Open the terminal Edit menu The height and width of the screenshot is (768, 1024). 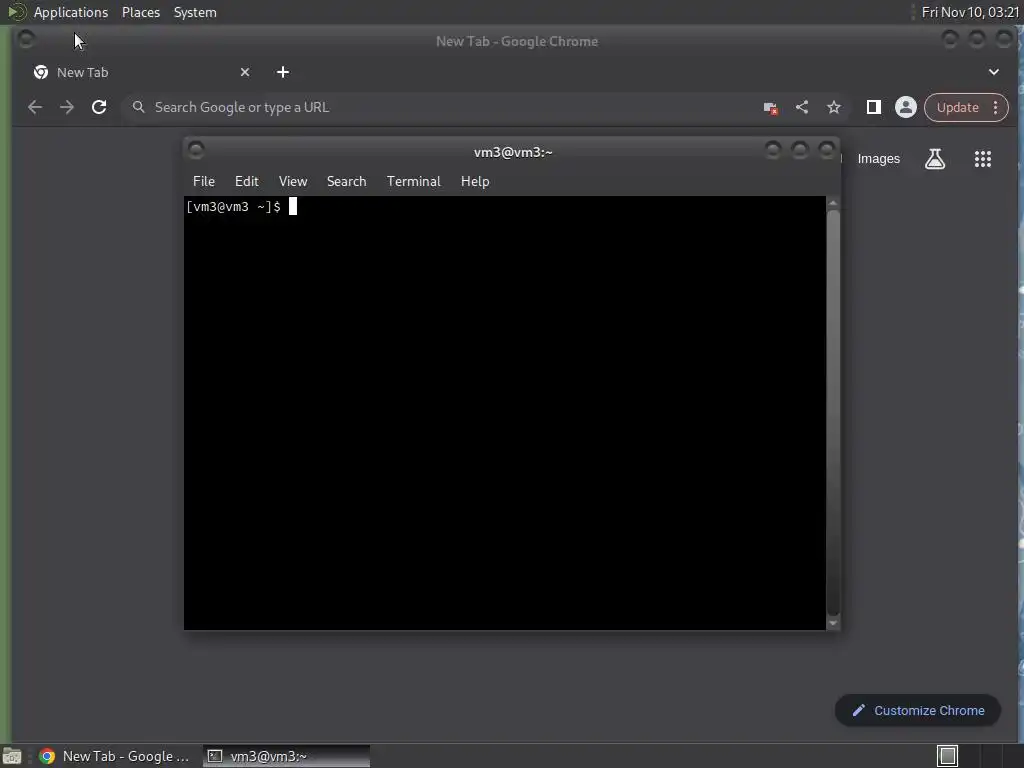point(247,181)
